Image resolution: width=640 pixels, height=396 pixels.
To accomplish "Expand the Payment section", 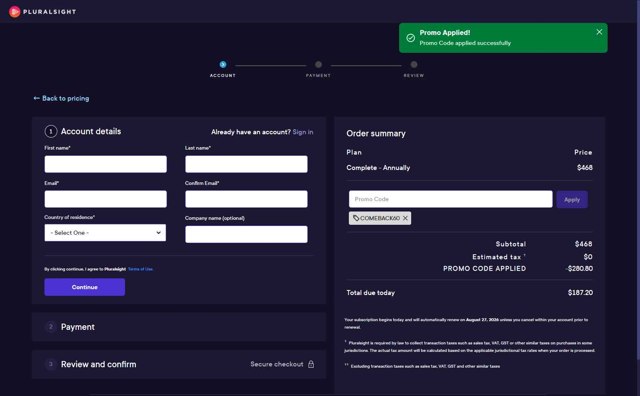I will (x=179, y=327).
